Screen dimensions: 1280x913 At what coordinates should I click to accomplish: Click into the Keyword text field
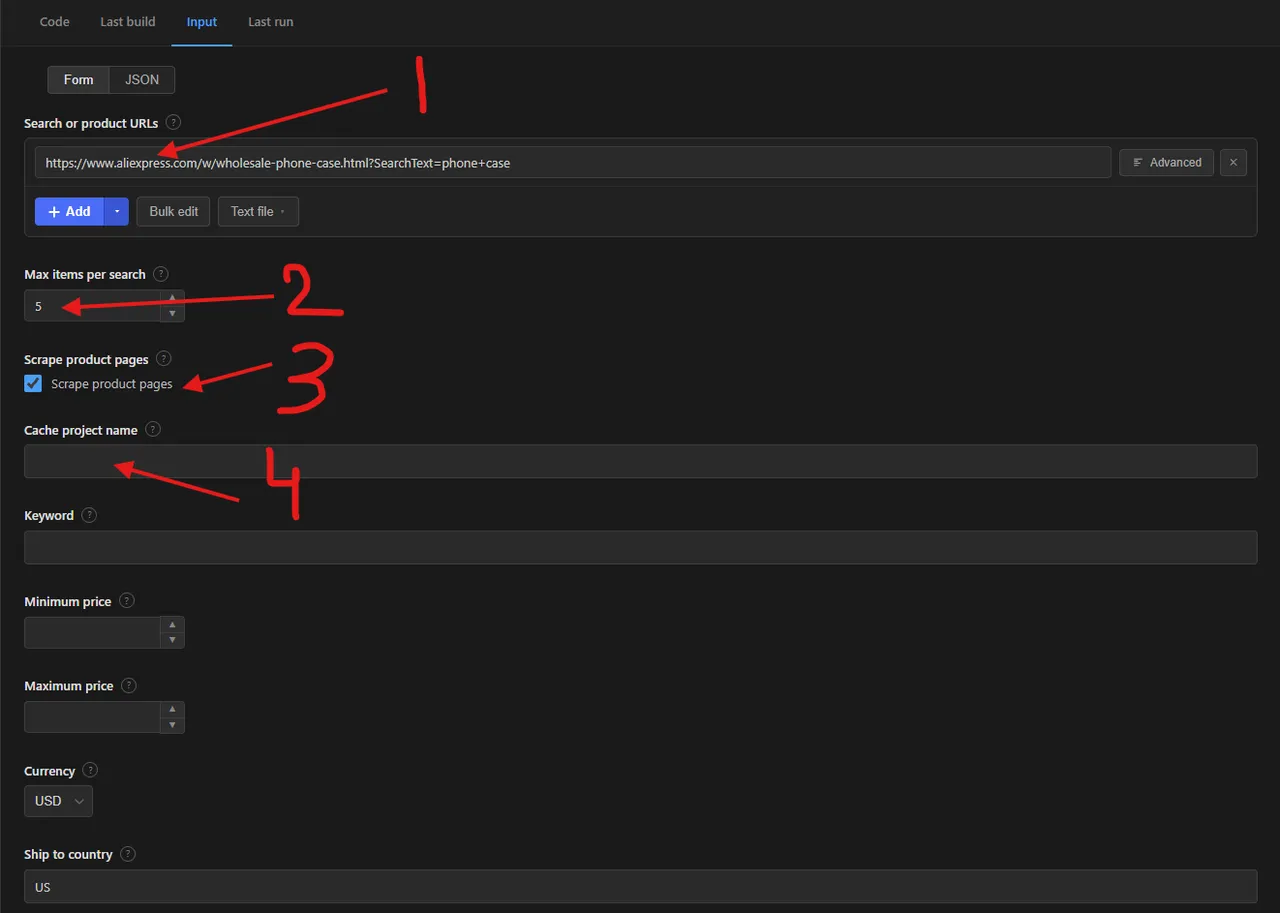pos(640,547)
